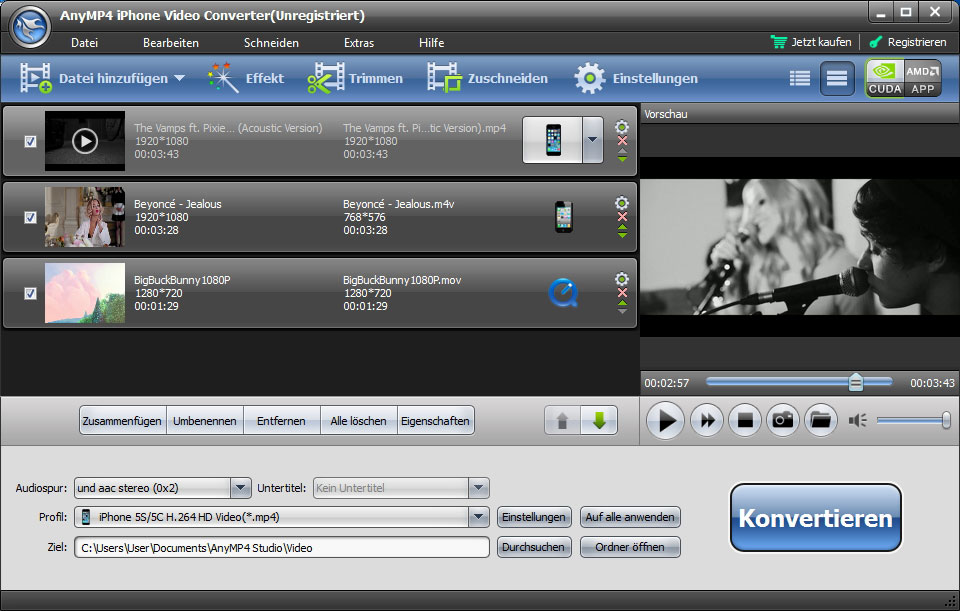
Task: Fast forward the preview
Action: pos(707,421)
